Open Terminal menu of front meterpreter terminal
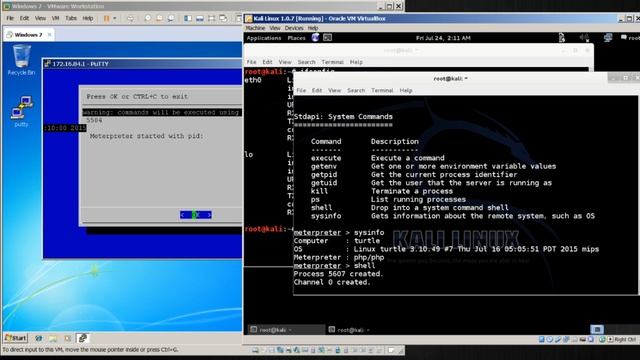Screen dimensions: 640x360 coord(382,90)
